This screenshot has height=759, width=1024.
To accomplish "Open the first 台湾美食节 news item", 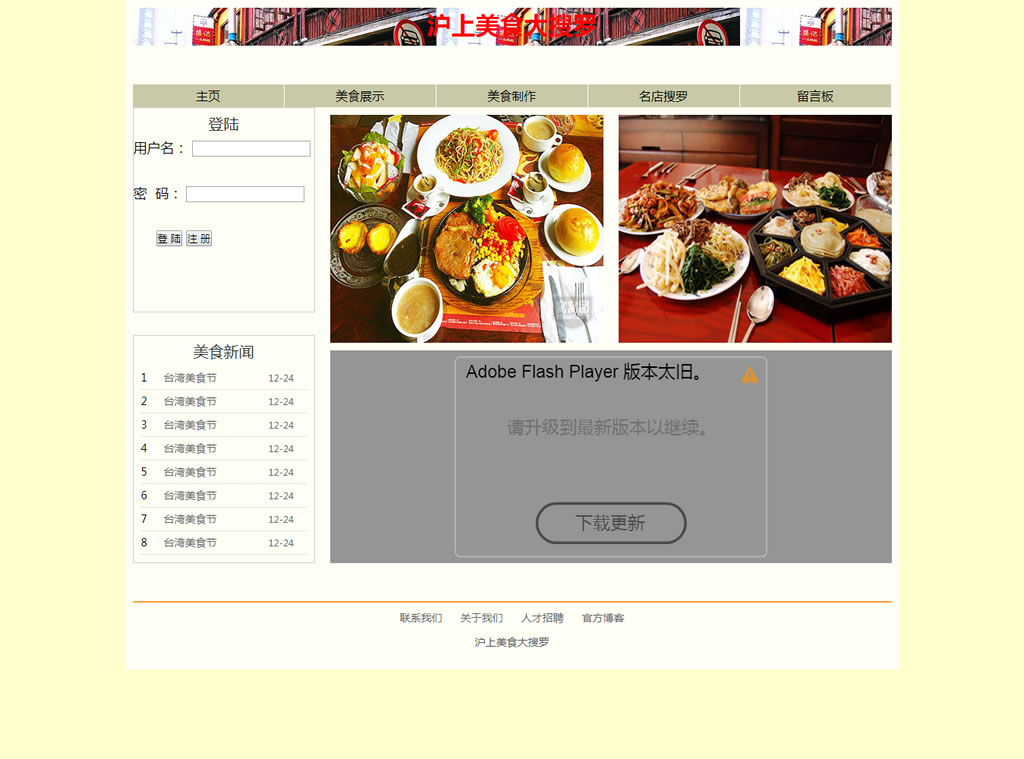I will pos(190,378).
